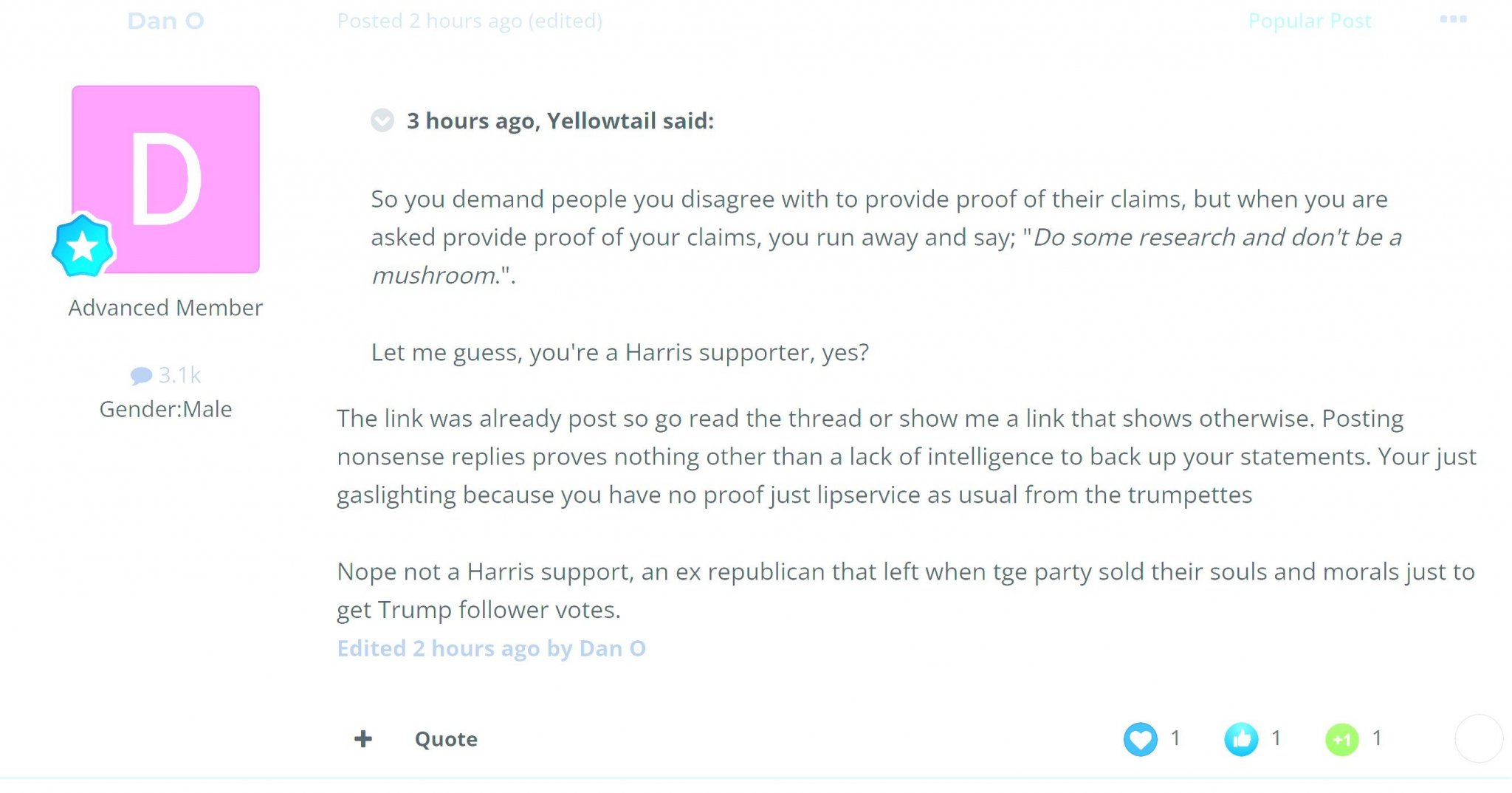Screen dimensions: 1512x793
Task: Open the pink D avatar thumbnail
Action: tap(165, 179)
